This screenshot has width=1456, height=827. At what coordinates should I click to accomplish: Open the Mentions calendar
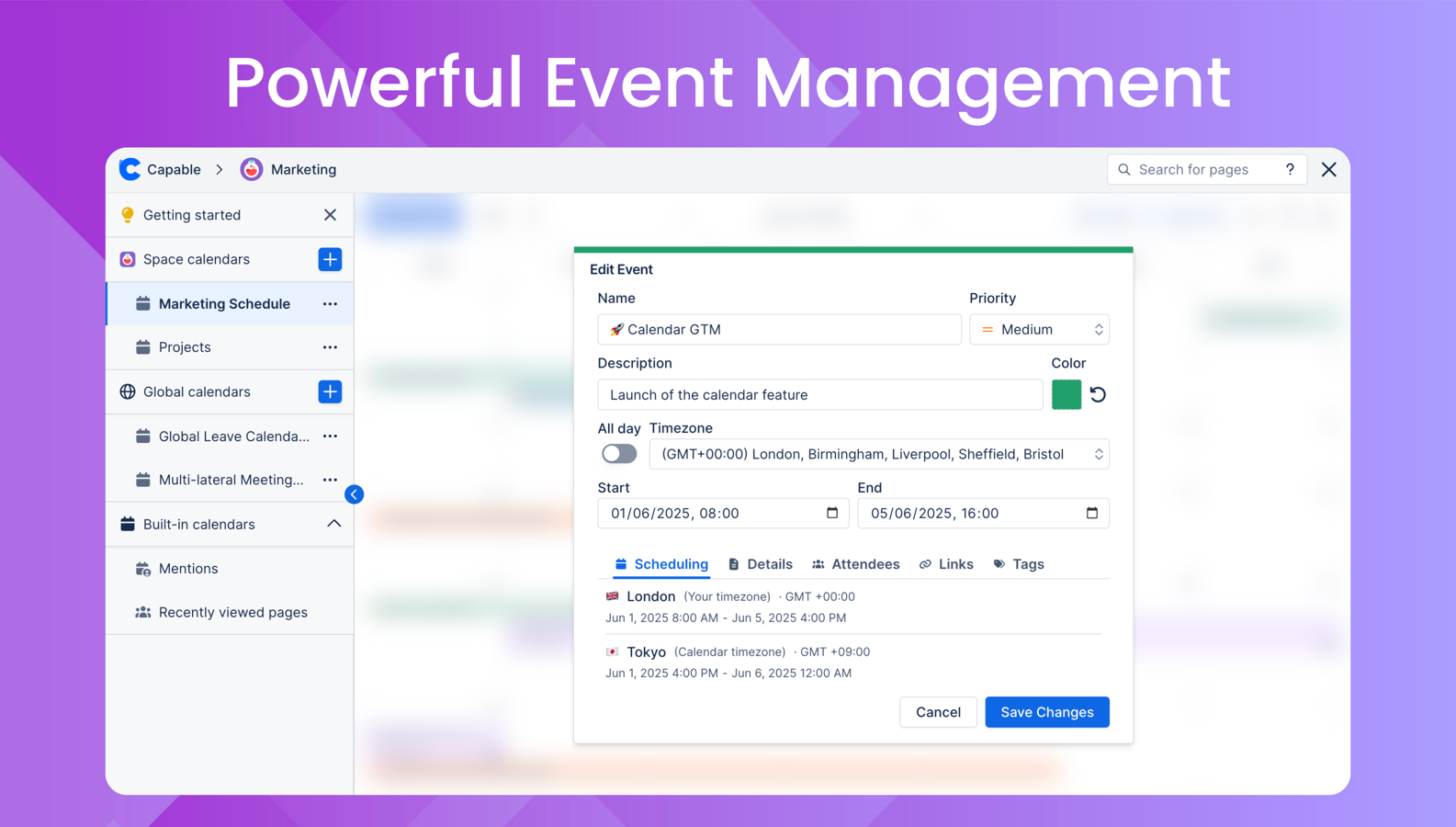pos(231,569)
